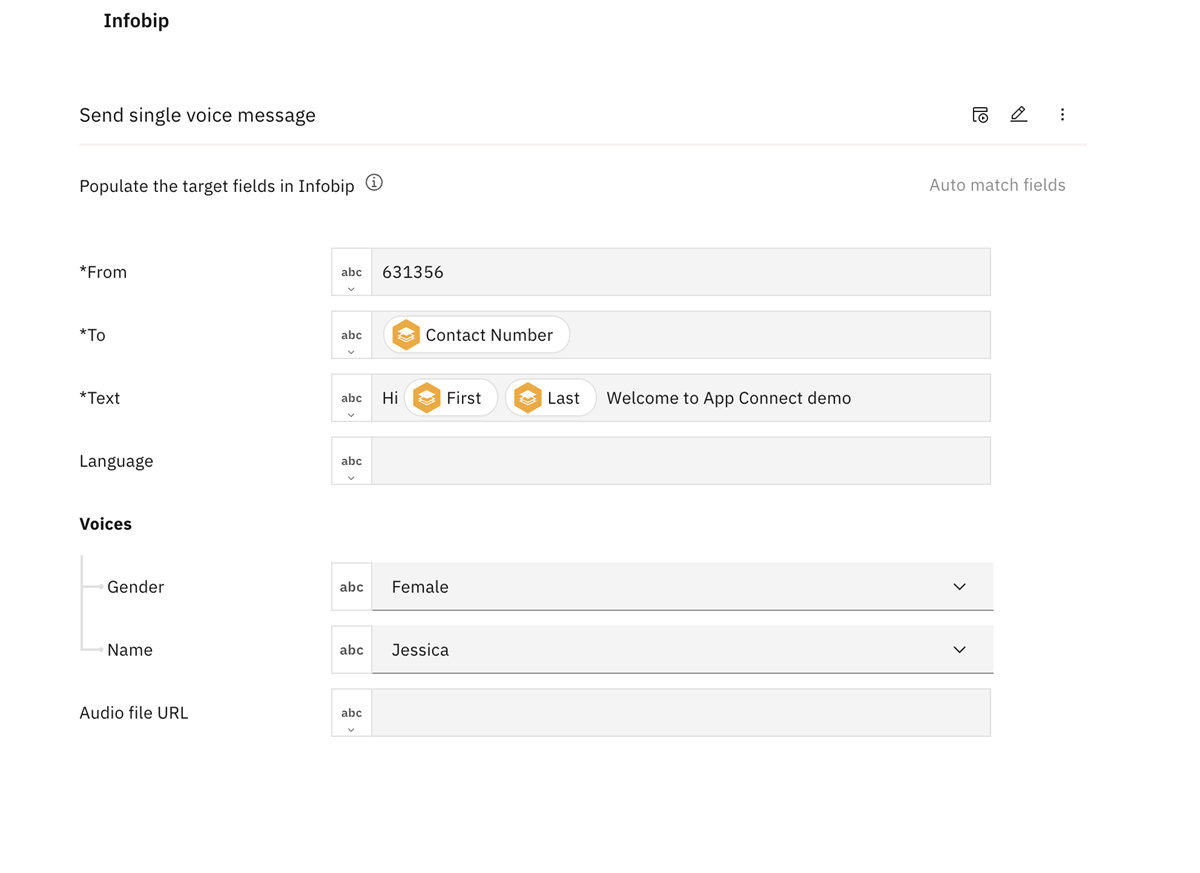Click inside the empty Language input field
This screenshot has width=1200, height=873.
(x=680, y=460)
